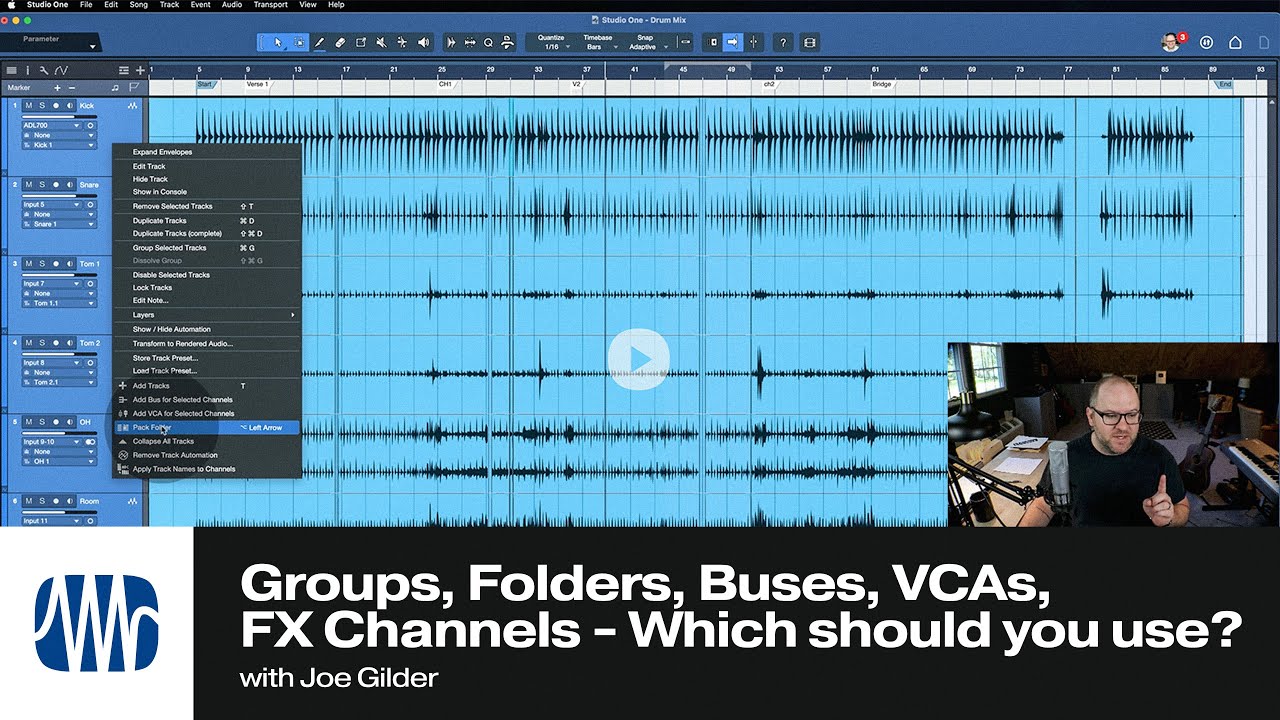The image size is (1280, 720).
Task: Open the Snare 1 channel dropdown
Action: coord(59,224)
